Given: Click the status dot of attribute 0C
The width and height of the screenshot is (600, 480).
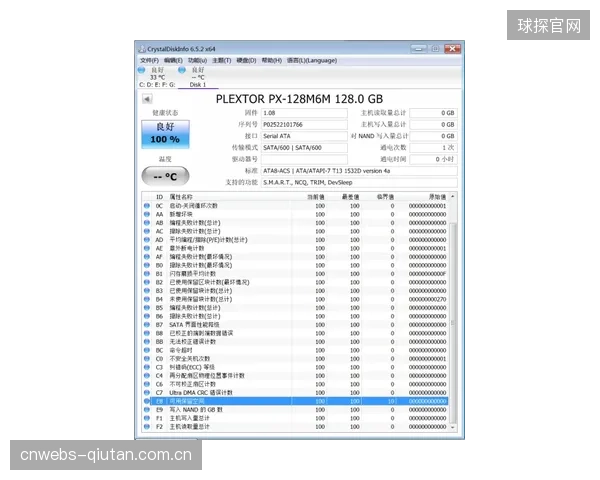Looking at the screenshot, I should tap(147, 206).
